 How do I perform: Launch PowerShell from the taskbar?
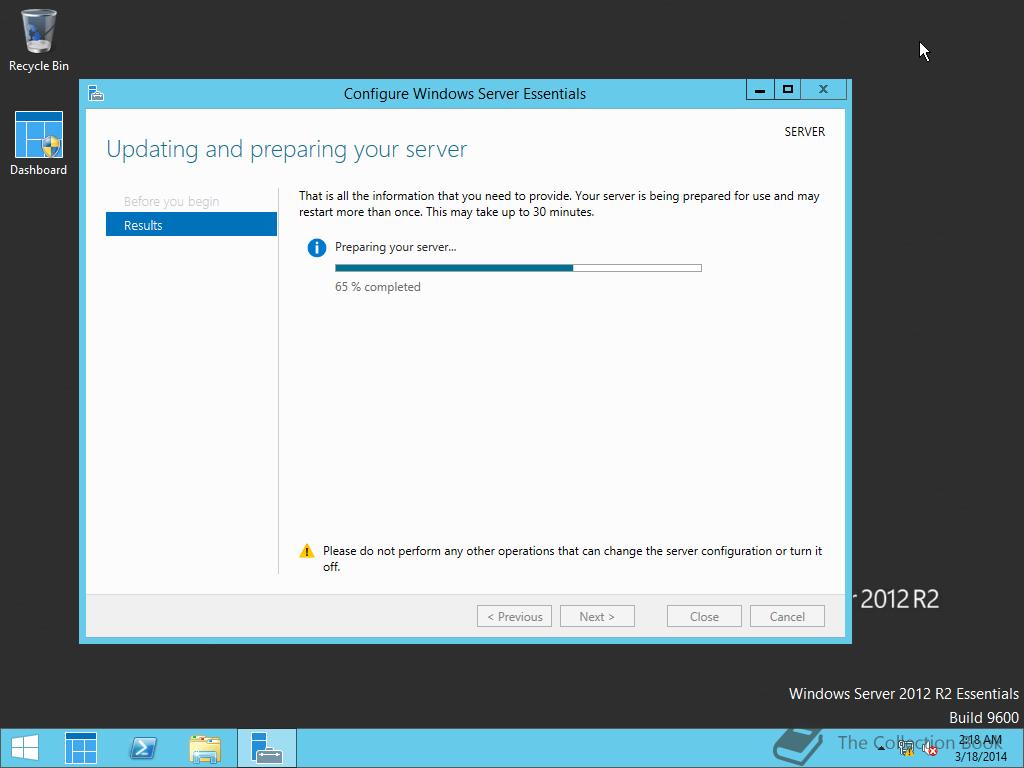(142, 748)
